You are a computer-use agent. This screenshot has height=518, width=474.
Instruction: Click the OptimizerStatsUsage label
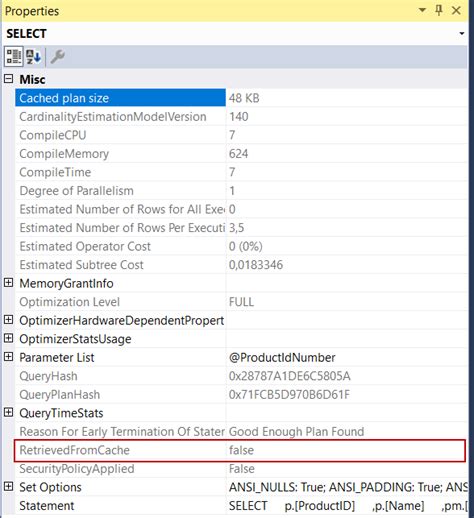pyautogui.click(x=75, y=339)
